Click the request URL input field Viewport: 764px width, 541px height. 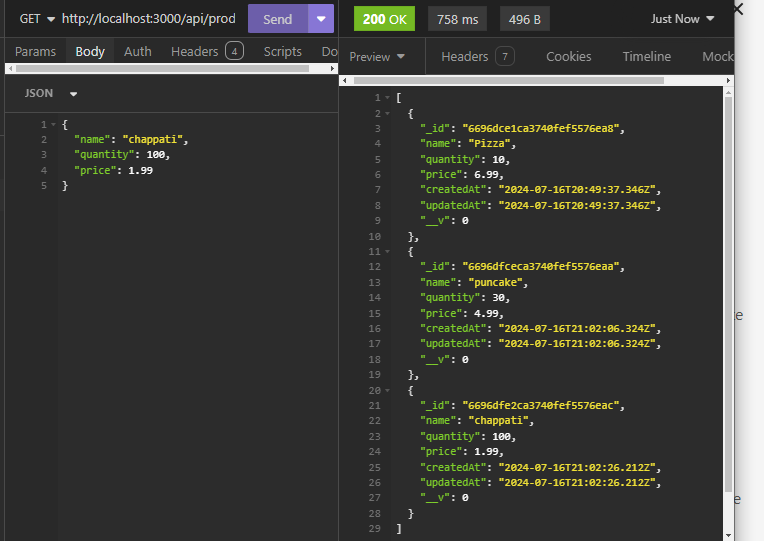pos(148,19)
